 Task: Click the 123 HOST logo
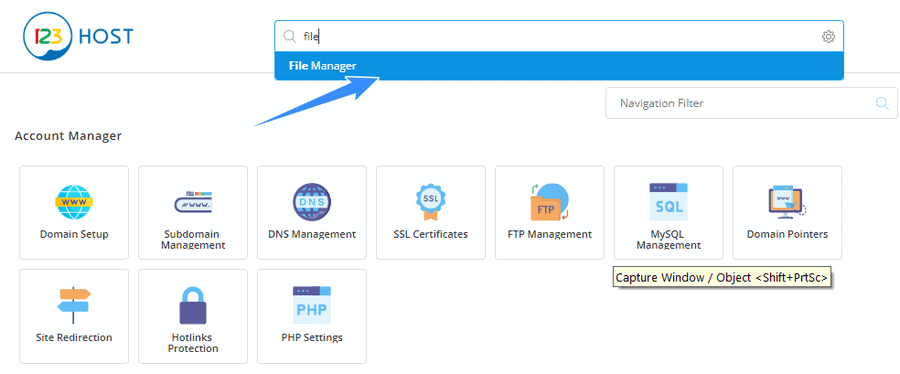tap(77, 37)
